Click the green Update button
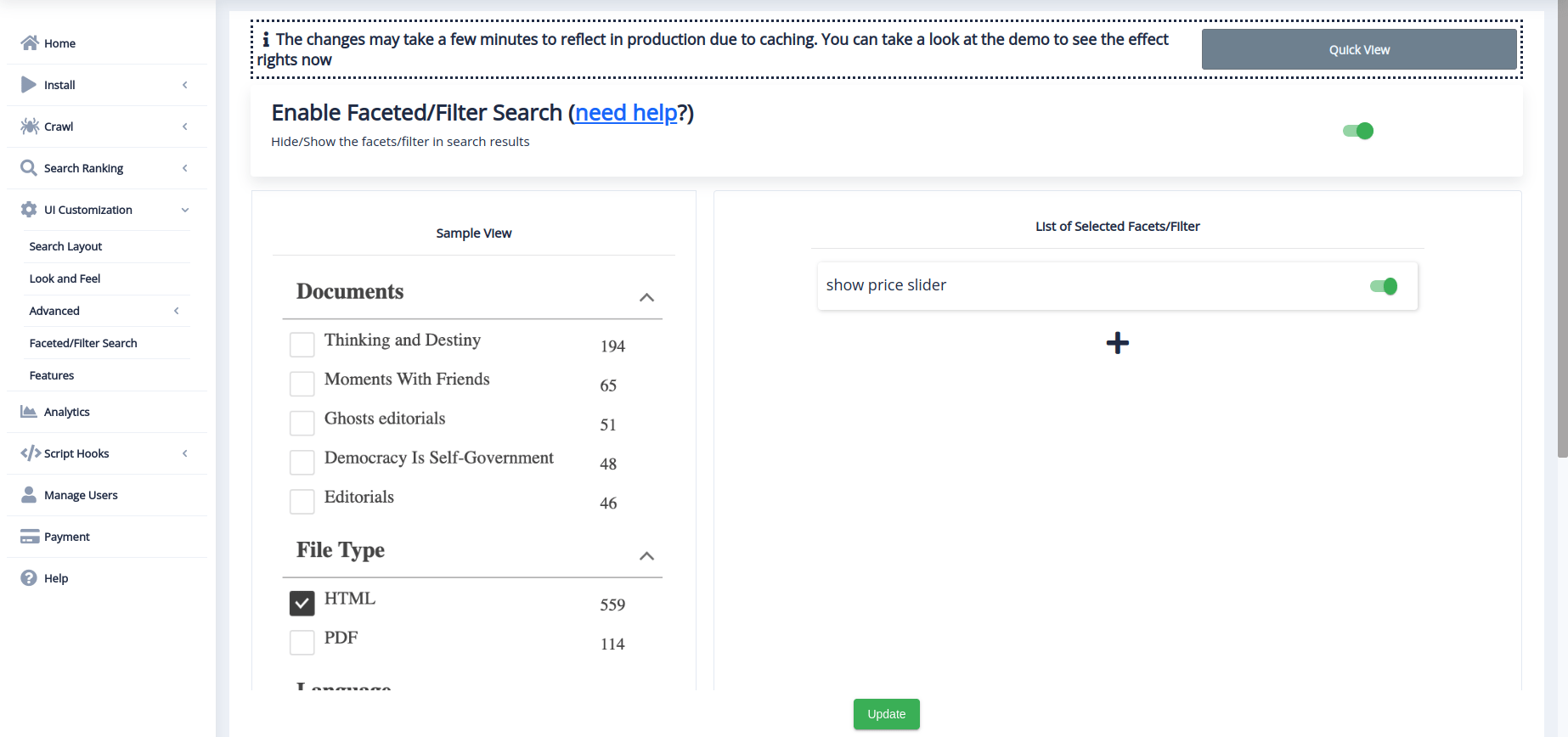The image size is (1568, 737). coord(886,714)
